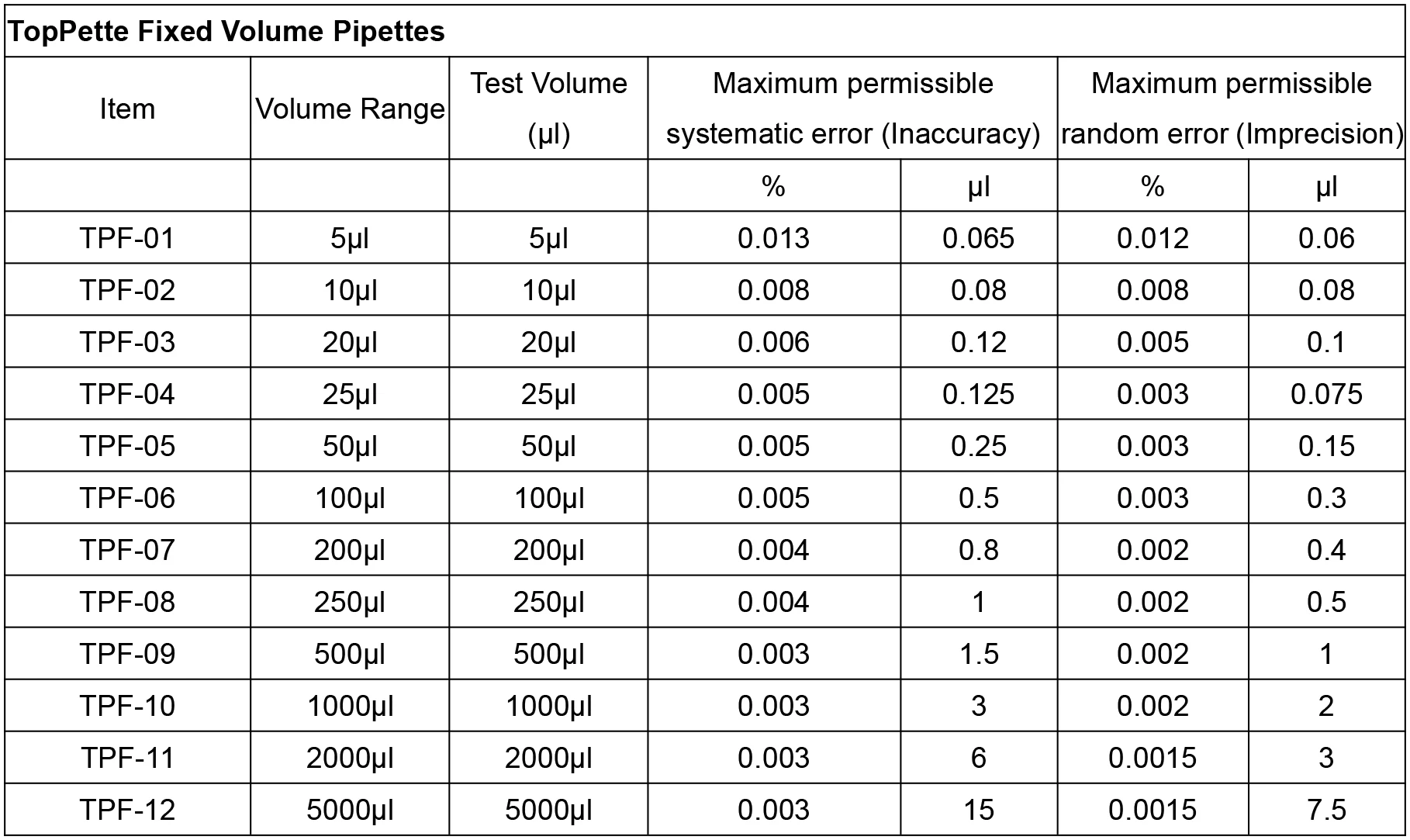Click TPF-11's 0.0015 imprecision percent cell
This screenshot has height=840, width=1410.
point(1153,758)
